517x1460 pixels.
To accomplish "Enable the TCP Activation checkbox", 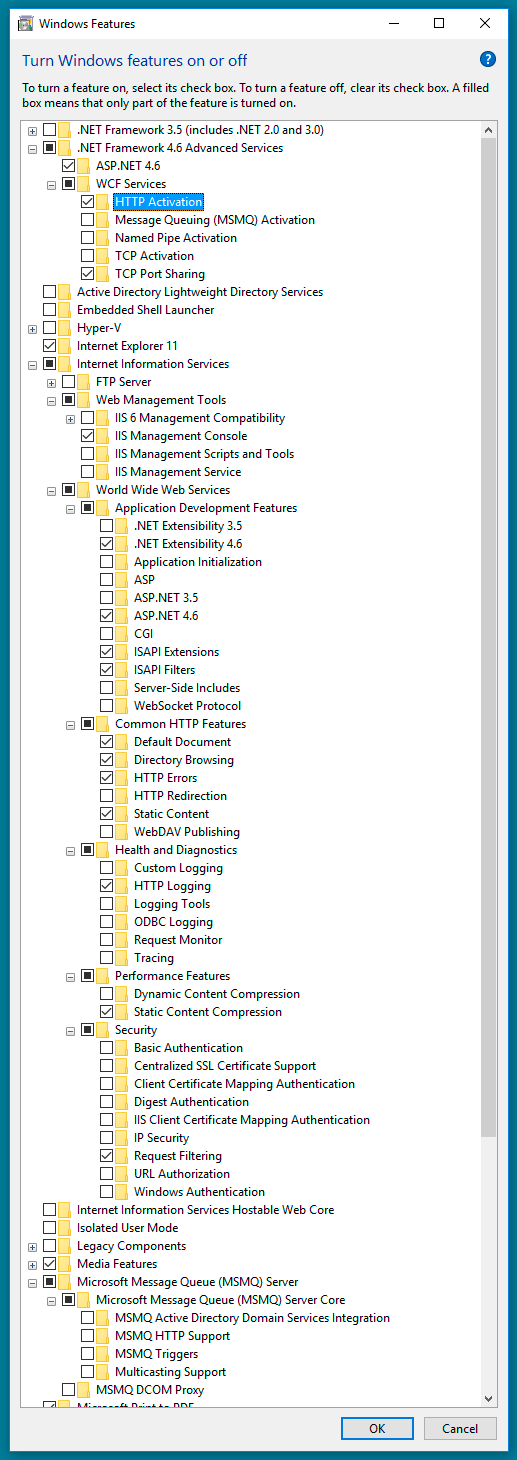I will click(x=88, y=256).
